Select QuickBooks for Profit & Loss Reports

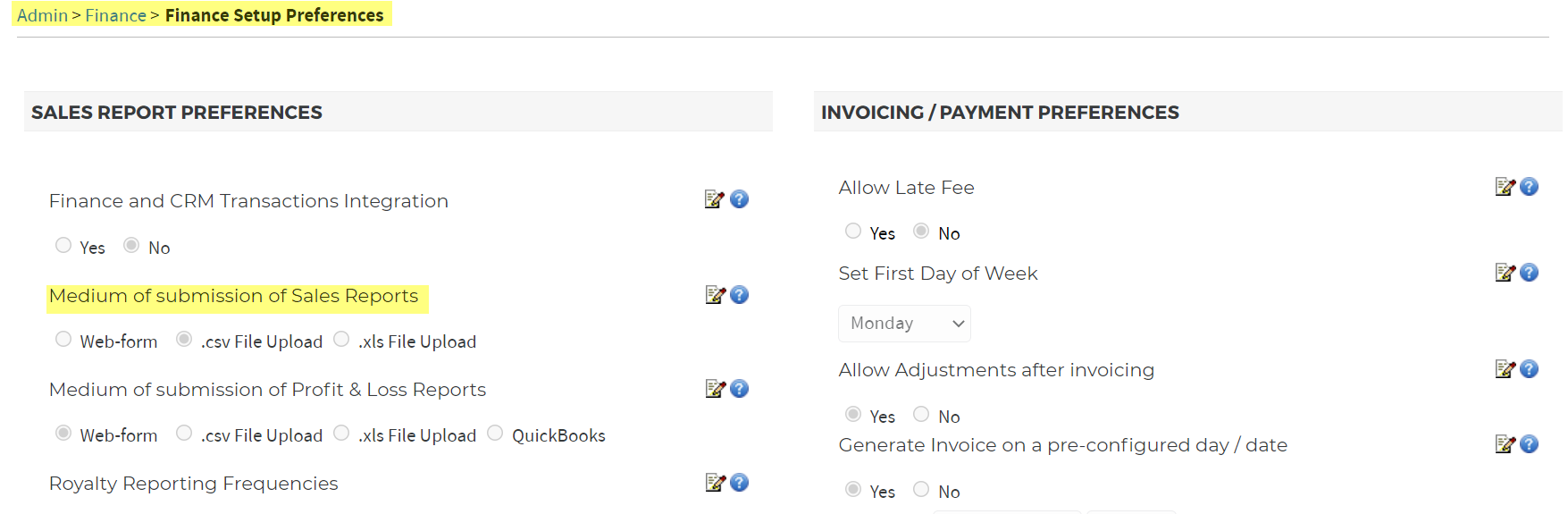pyautogui.click(x=495, y=433)
